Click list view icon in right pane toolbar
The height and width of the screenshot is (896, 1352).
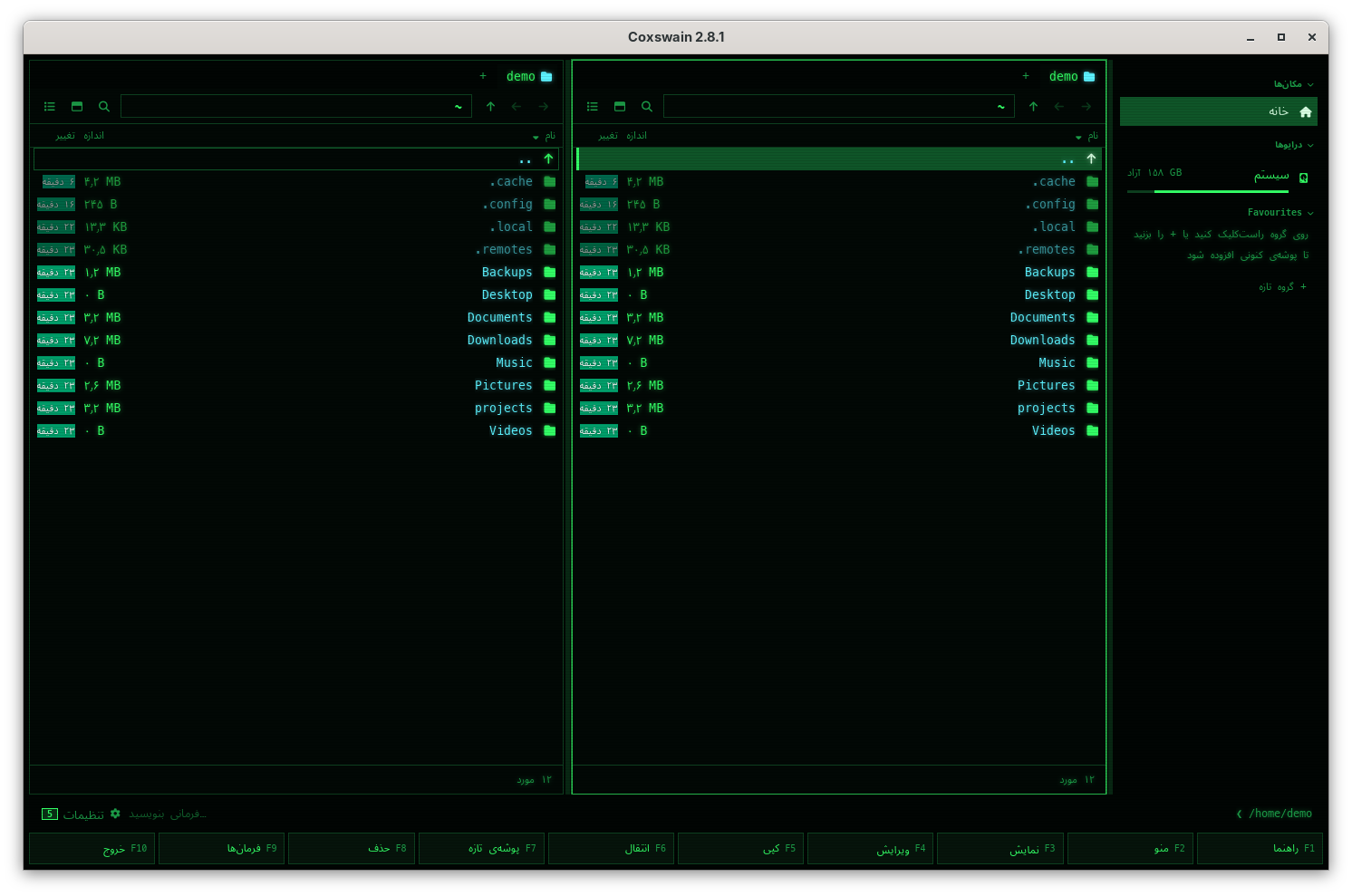593,107
